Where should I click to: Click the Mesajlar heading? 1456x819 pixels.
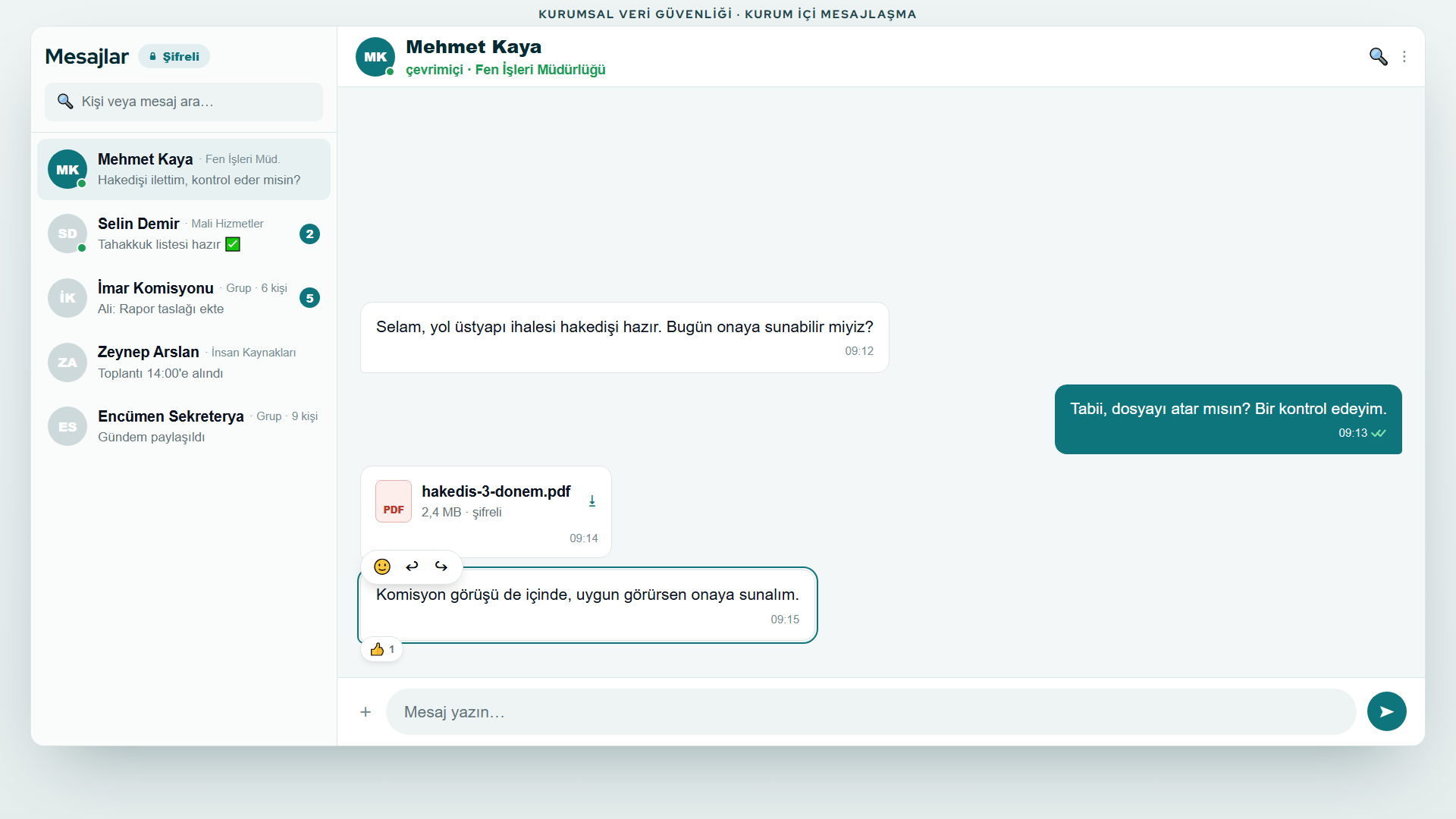86,56
